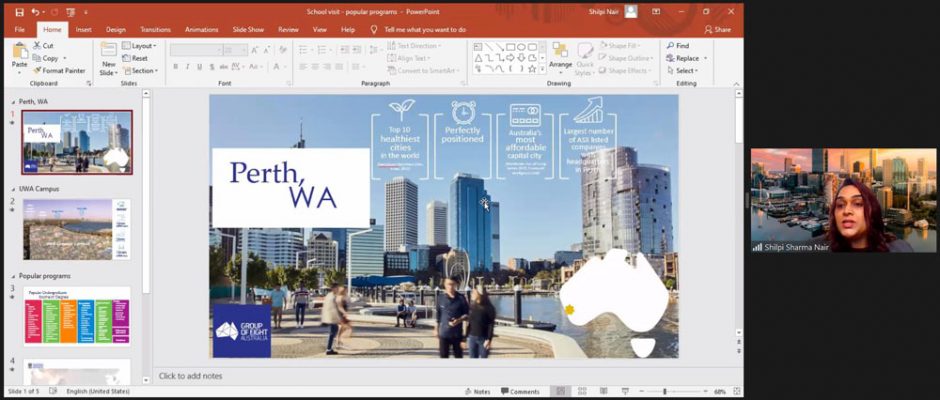The image size is (940, 400).
Task: Click Clear All Formatting icon
Action: click(282, 50)
